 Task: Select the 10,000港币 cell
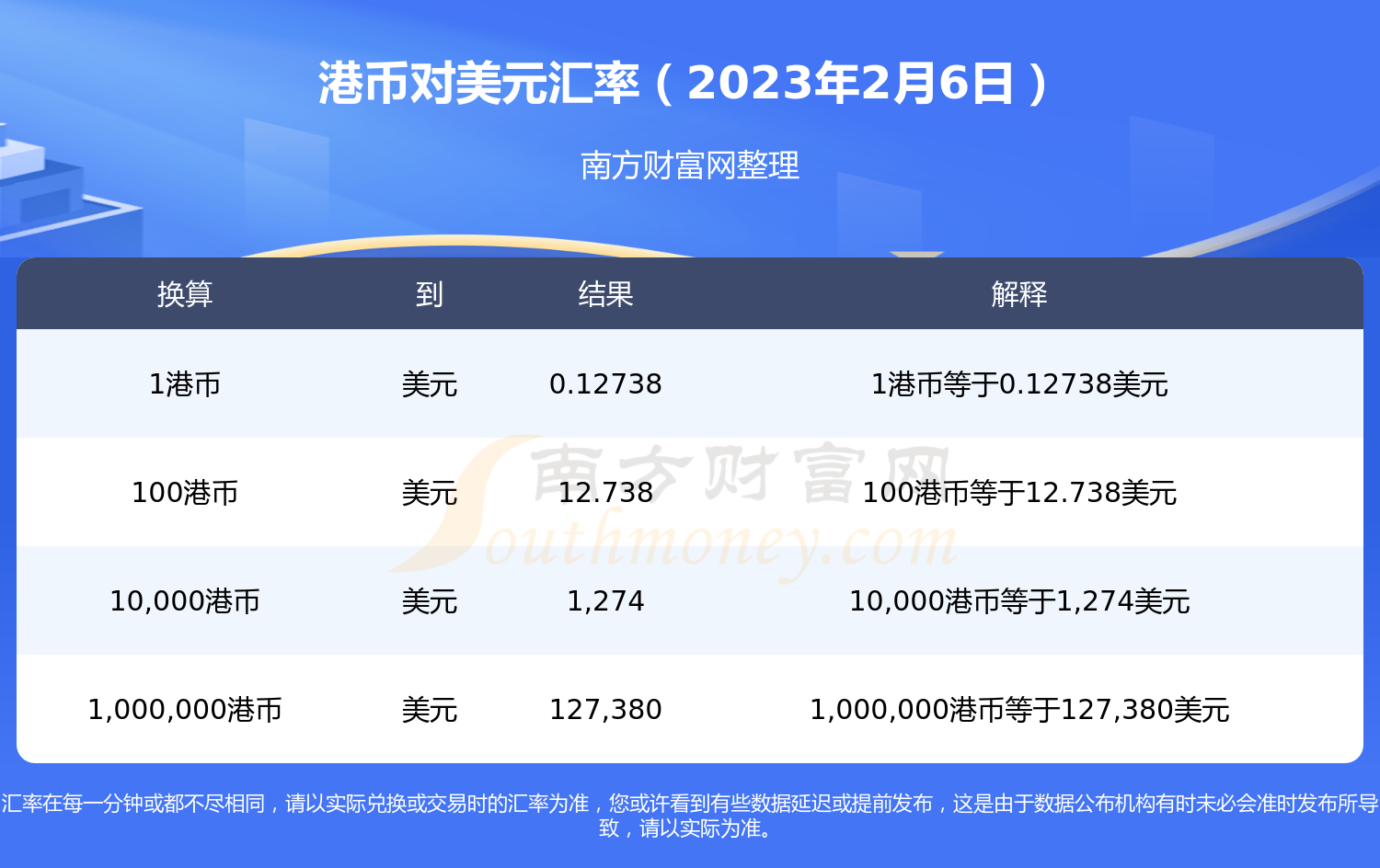tap(185, 601)
